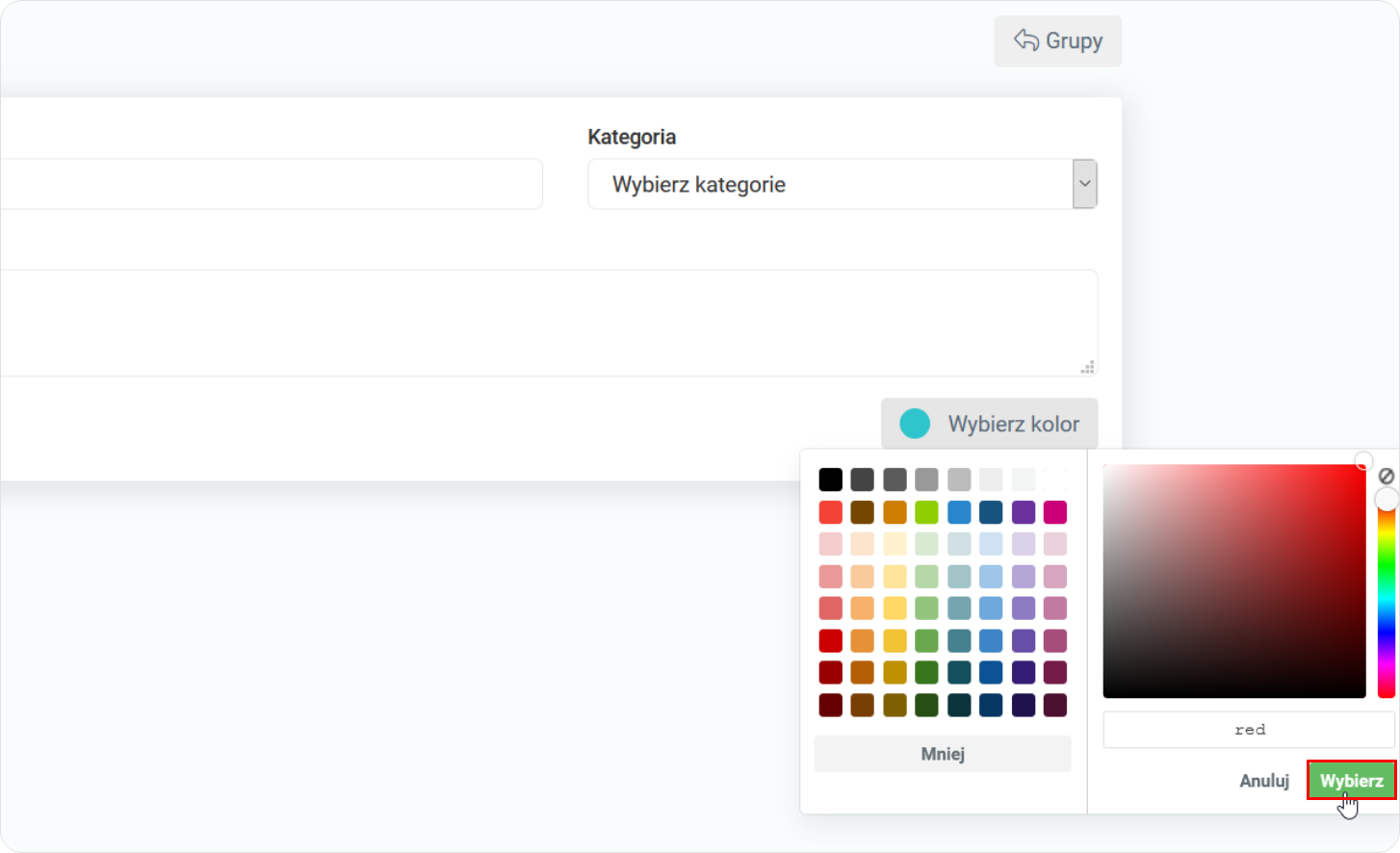
Task: Open the Wybierz kategorie dropdown
Action: click(x=843, y=184)
